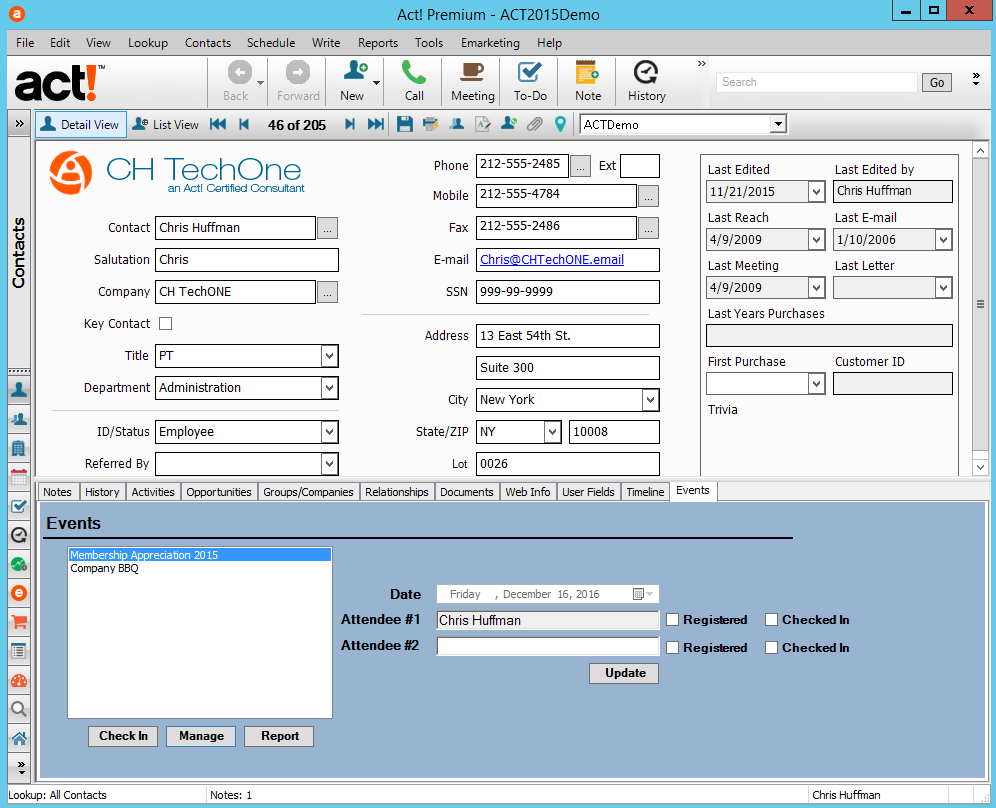Check Registered for Attendee #2
This screenshot has width=996, height=808.
[x=673, y=648]
